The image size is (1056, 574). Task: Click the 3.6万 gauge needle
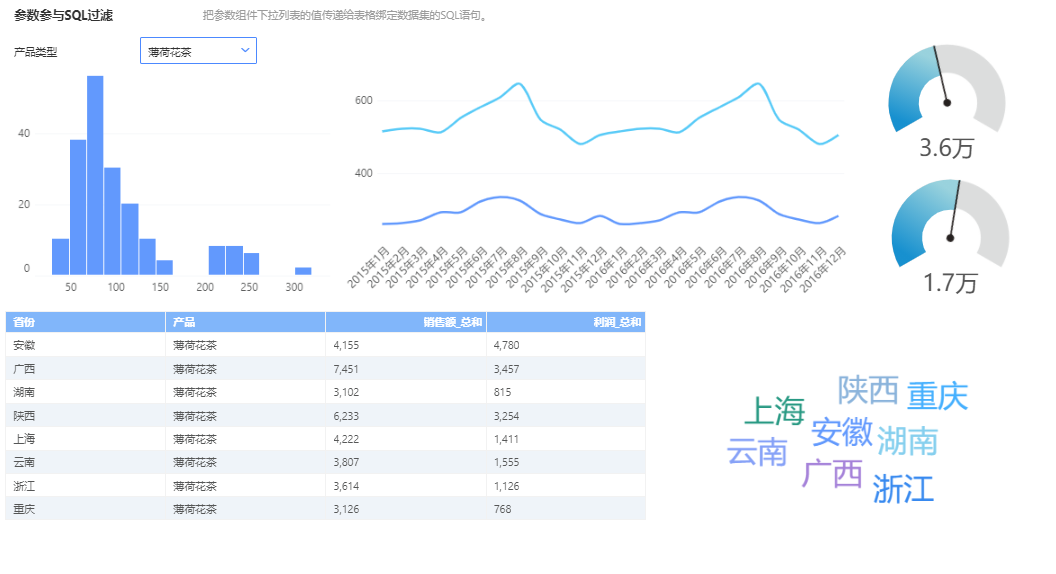(941, 75)
